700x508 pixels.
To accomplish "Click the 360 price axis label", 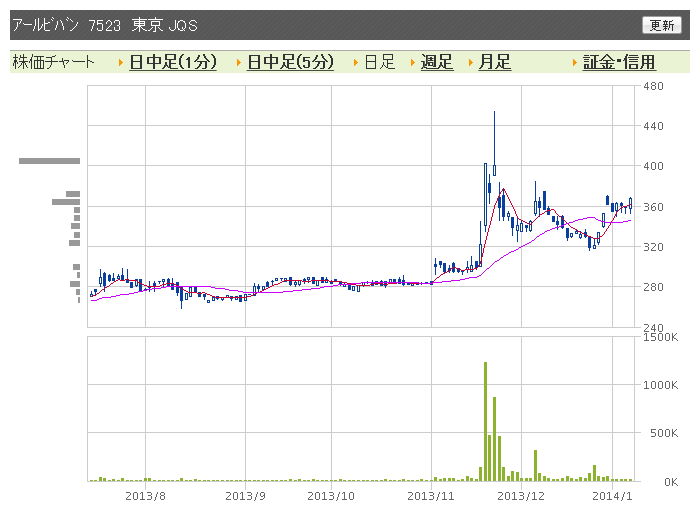I will click(x=653, y=207).
